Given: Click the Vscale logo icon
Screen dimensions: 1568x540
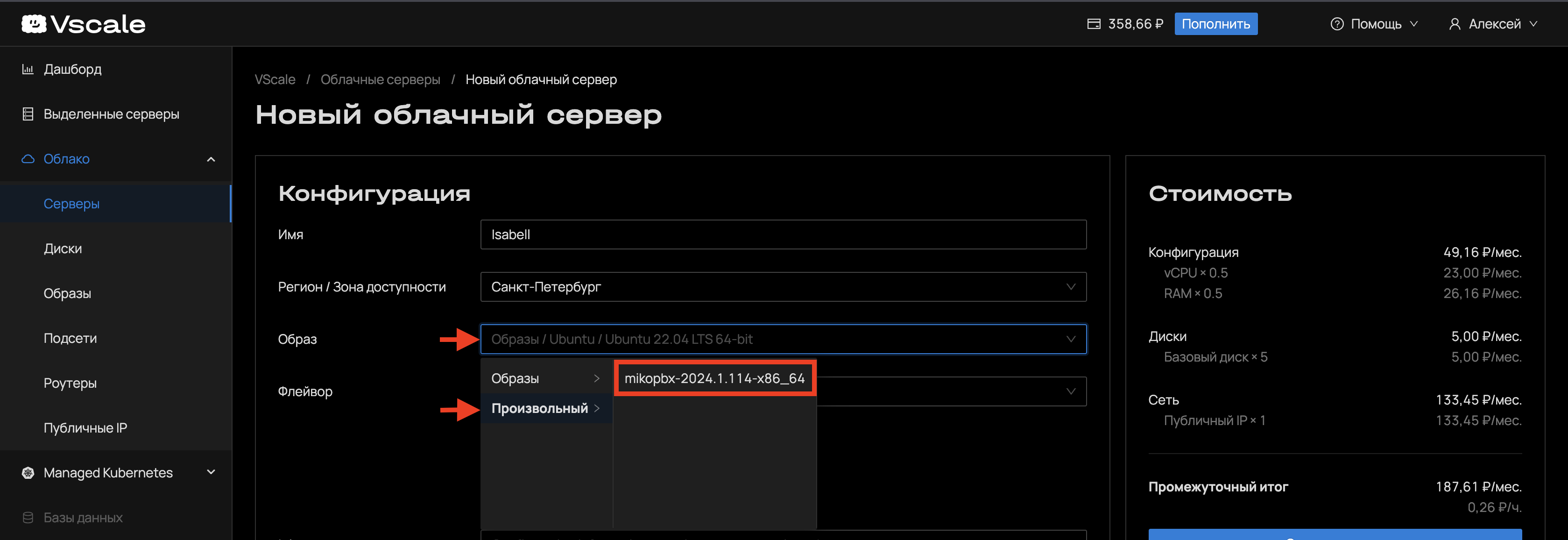Looking at the screenshot, I should tap(34, 24).
